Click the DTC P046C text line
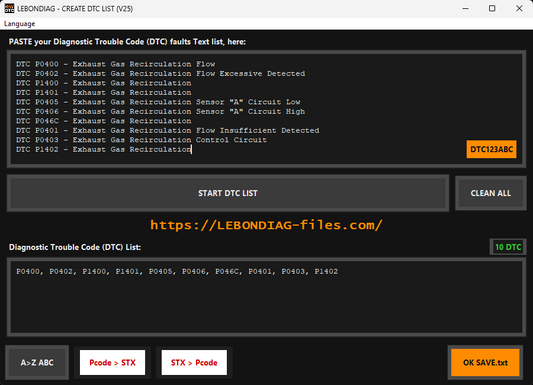 tap(104, 121)
